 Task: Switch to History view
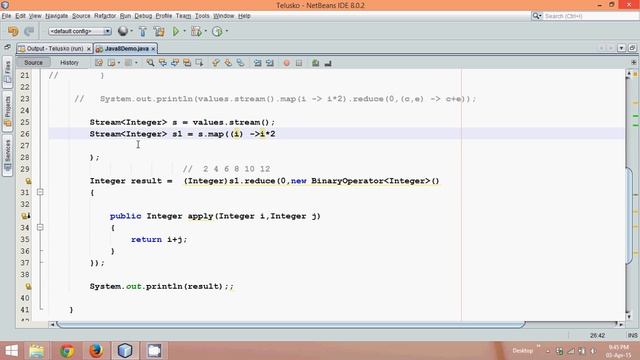tap(69, 62)
